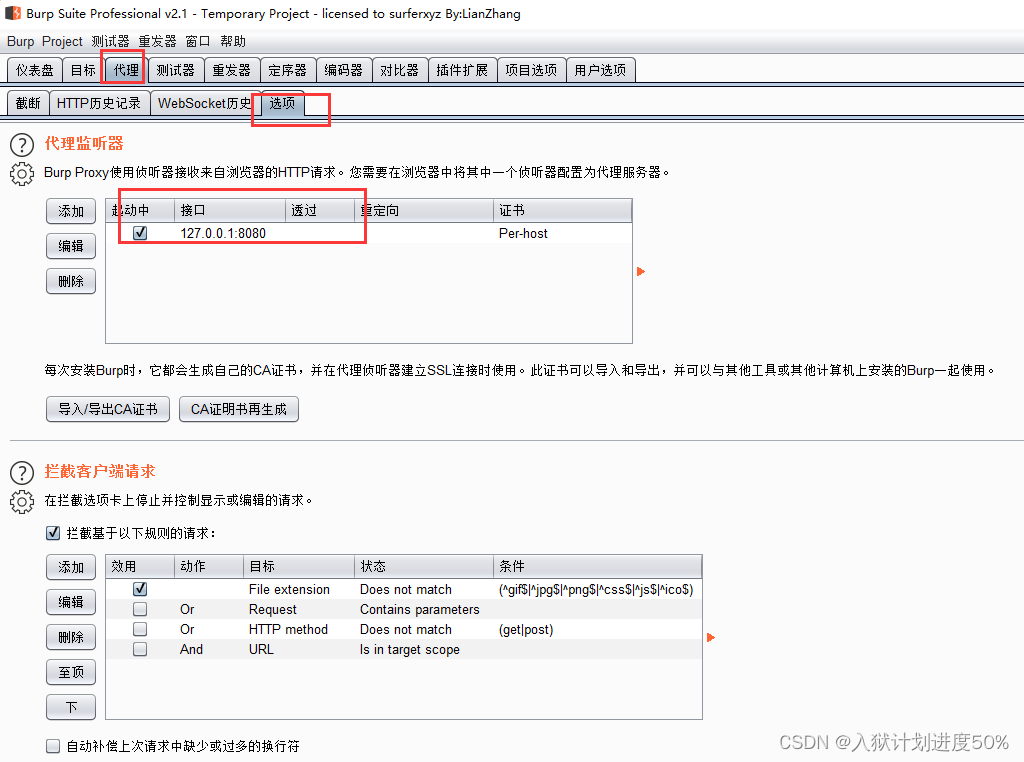
Task: Switch to the 测试器 main tab
Action: point(176,71)
